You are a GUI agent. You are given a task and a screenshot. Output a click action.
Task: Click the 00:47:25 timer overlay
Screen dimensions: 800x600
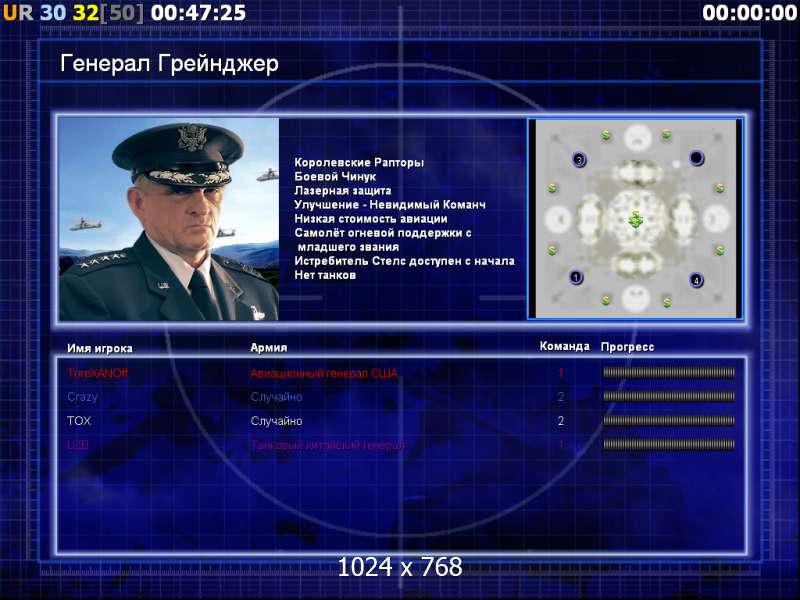pos(198,12)
